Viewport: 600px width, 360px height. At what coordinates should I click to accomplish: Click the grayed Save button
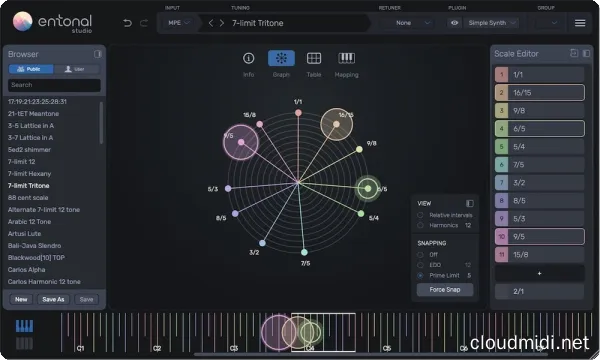pos(86,299)
